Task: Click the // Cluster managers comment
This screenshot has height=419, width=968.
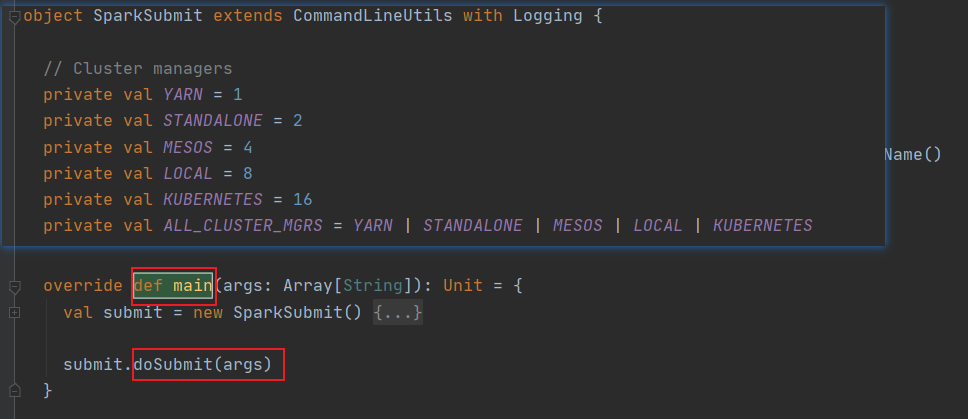Action: (138, 68)
